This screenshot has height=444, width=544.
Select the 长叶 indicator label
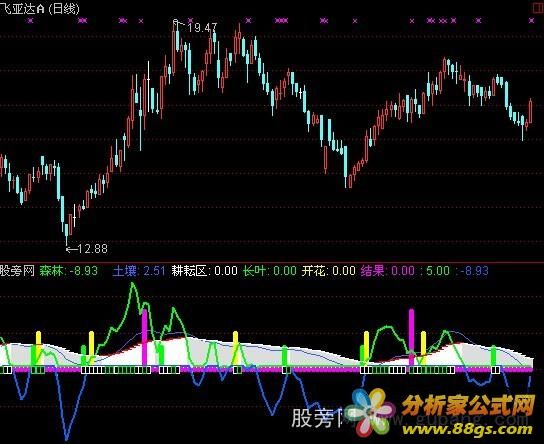[255, 271]
